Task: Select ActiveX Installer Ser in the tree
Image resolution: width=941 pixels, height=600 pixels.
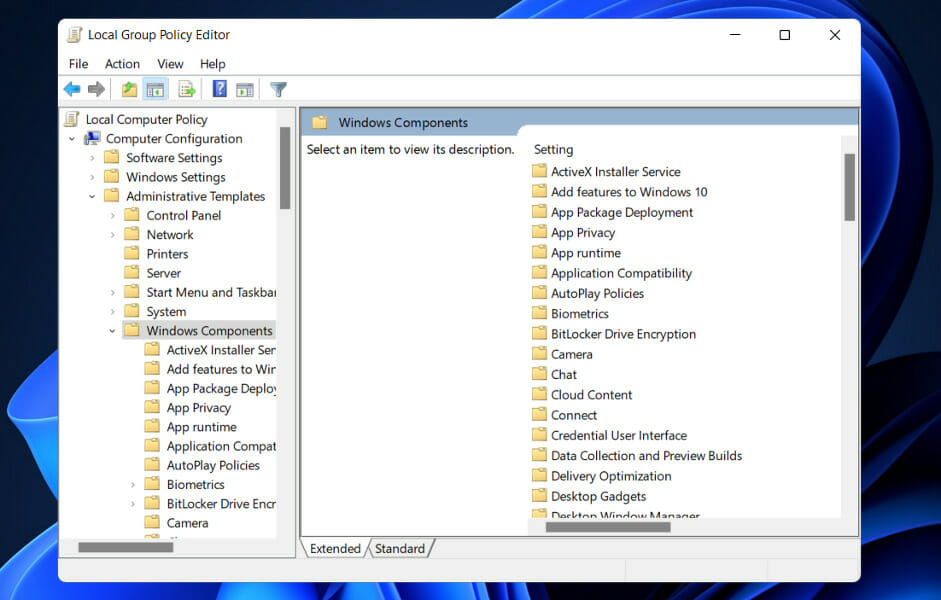Action: pyautogui.click(x=221, y=350)
